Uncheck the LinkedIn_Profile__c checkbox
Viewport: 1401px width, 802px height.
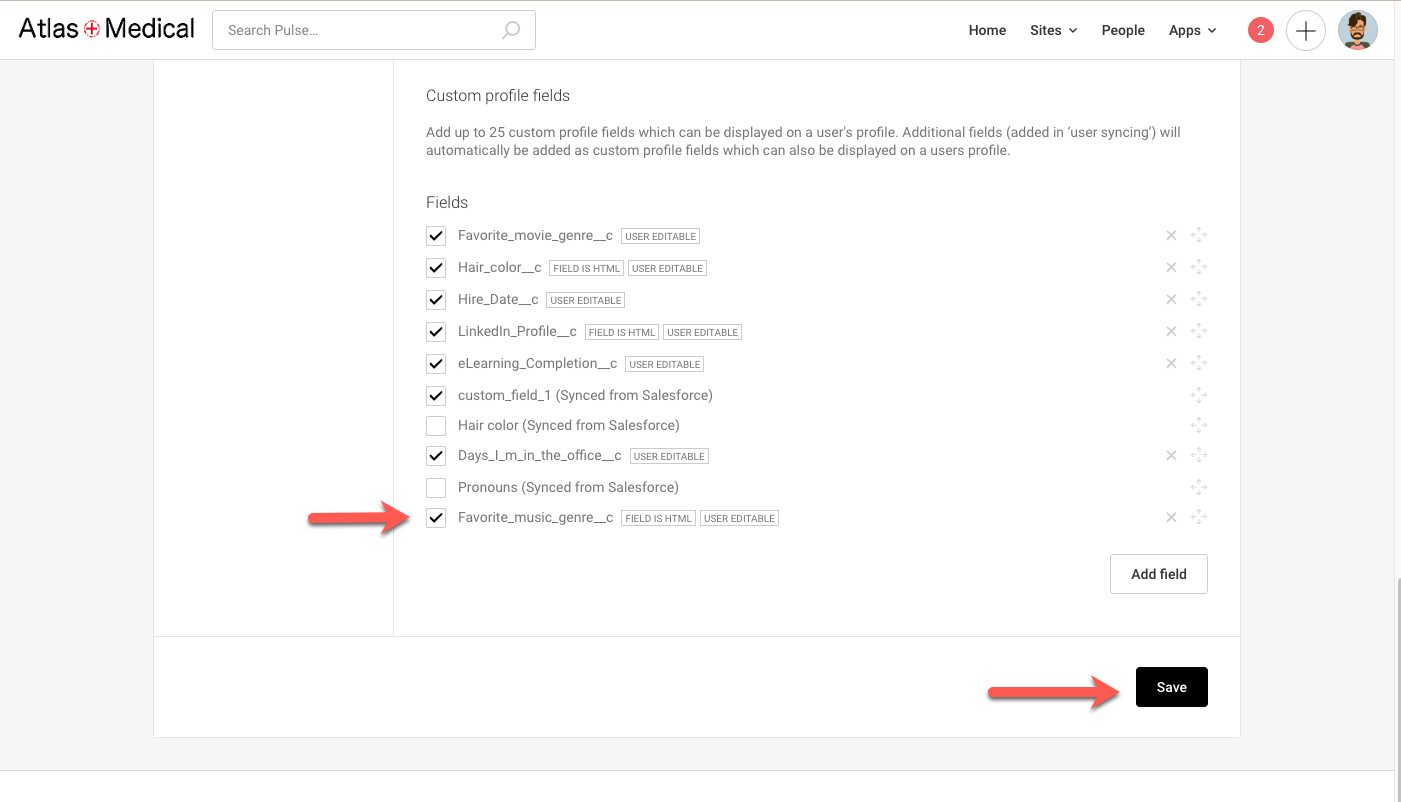coord(436,332)
